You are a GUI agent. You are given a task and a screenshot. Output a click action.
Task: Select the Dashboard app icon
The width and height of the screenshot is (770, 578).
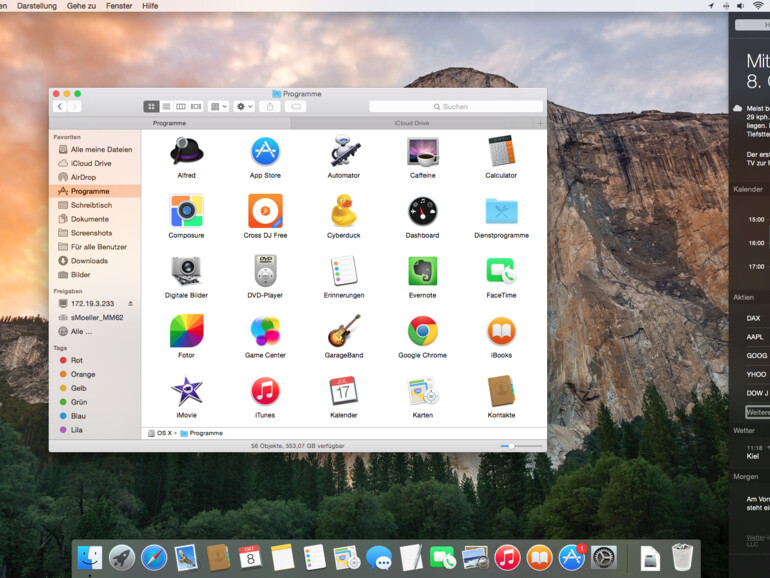(422, 211)
